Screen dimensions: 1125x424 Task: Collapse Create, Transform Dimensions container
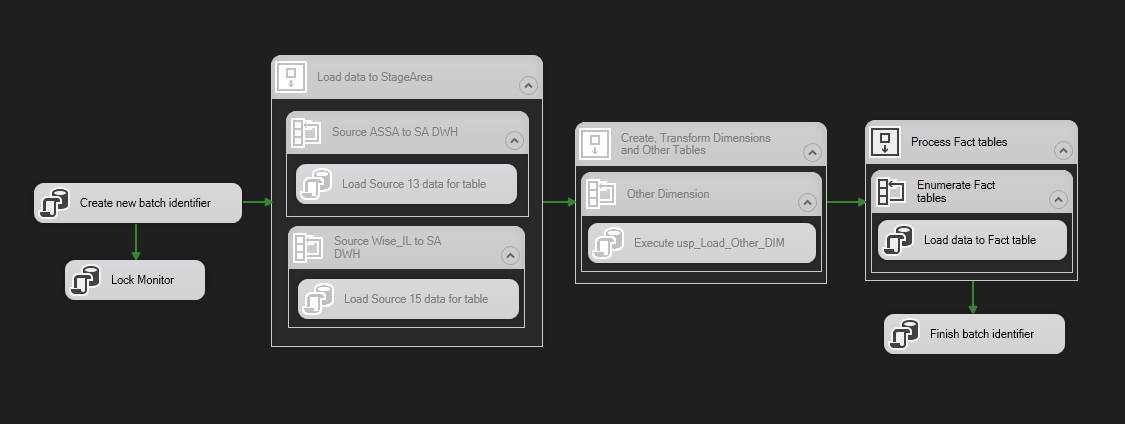[x=811, y=153]
